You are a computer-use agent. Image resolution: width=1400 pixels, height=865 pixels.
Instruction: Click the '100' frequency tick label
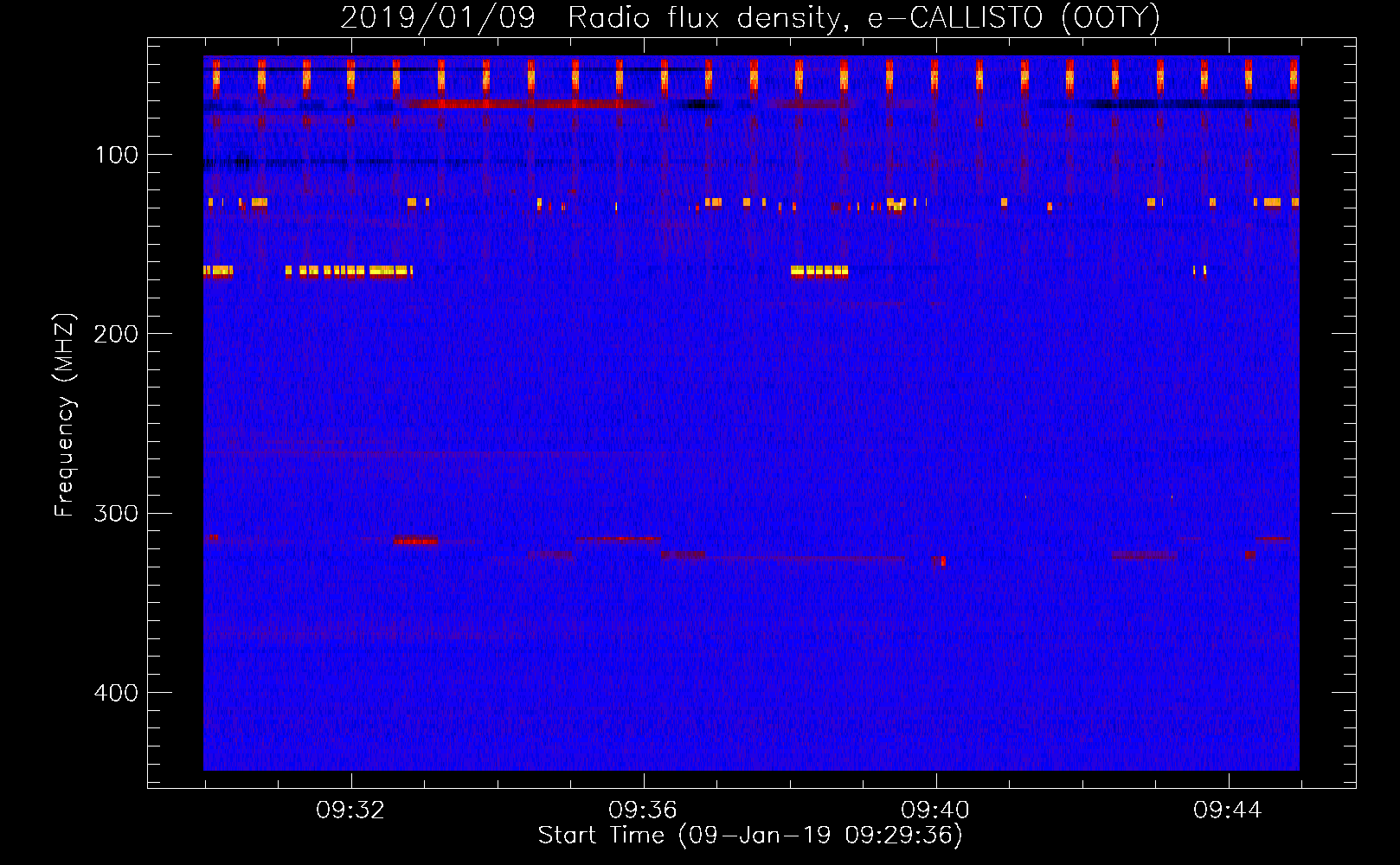117,155
